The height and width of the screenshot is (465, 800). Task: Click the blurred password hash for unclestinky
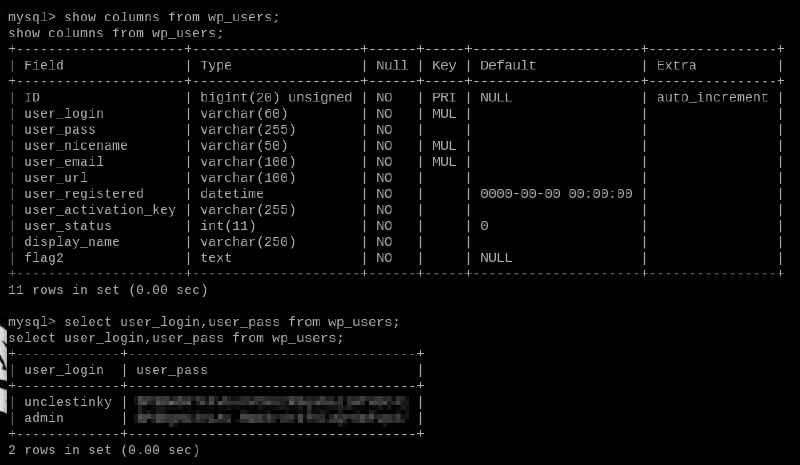tap(272, 402)
